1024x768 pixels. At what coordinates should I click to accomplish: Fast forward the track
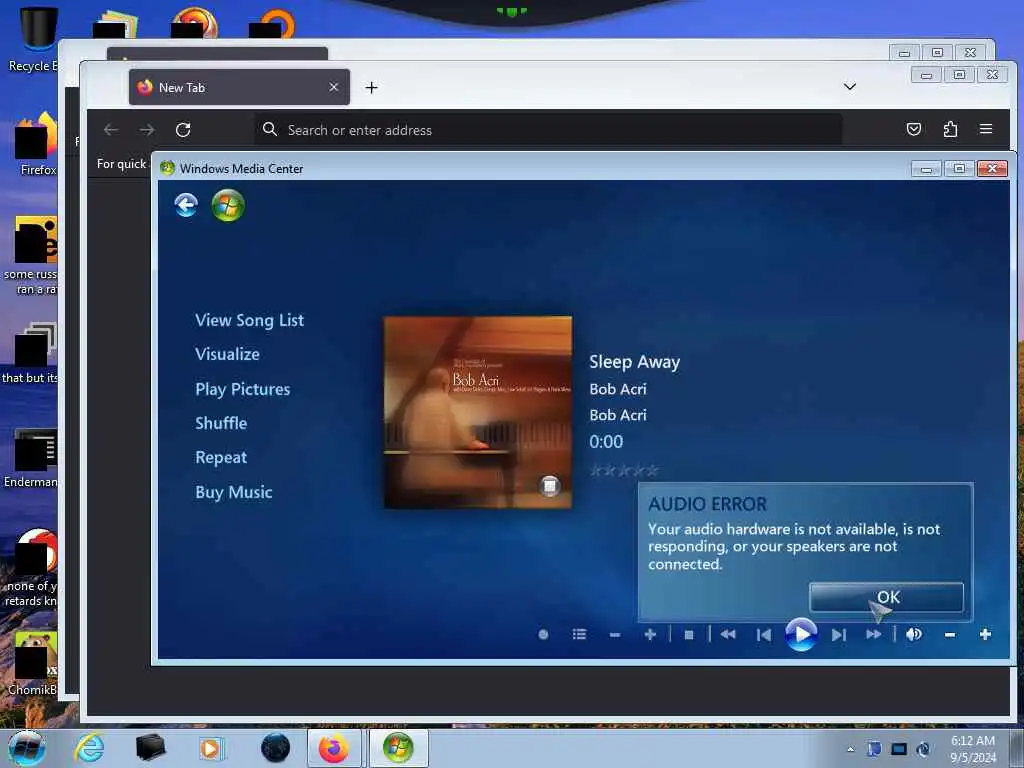[x=874, y=635]
